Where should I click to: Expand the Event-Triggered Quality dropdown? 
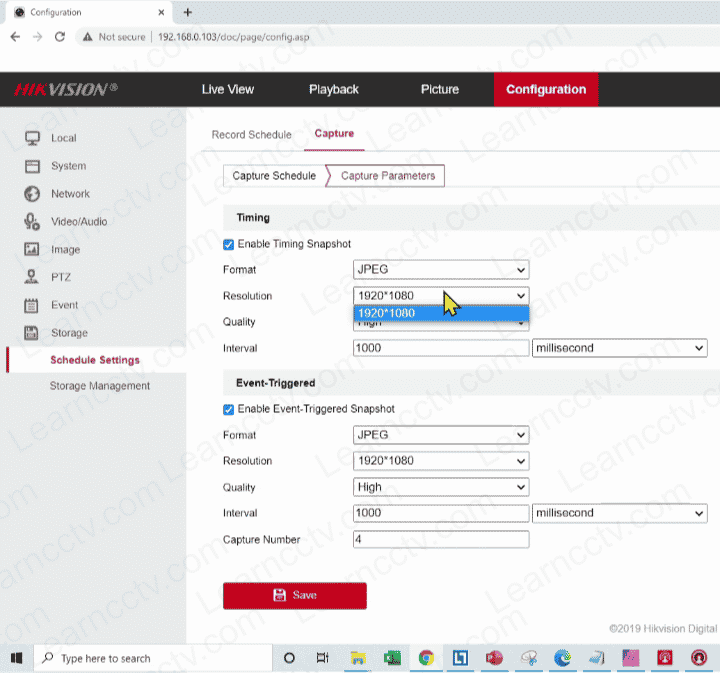point(441,487)
